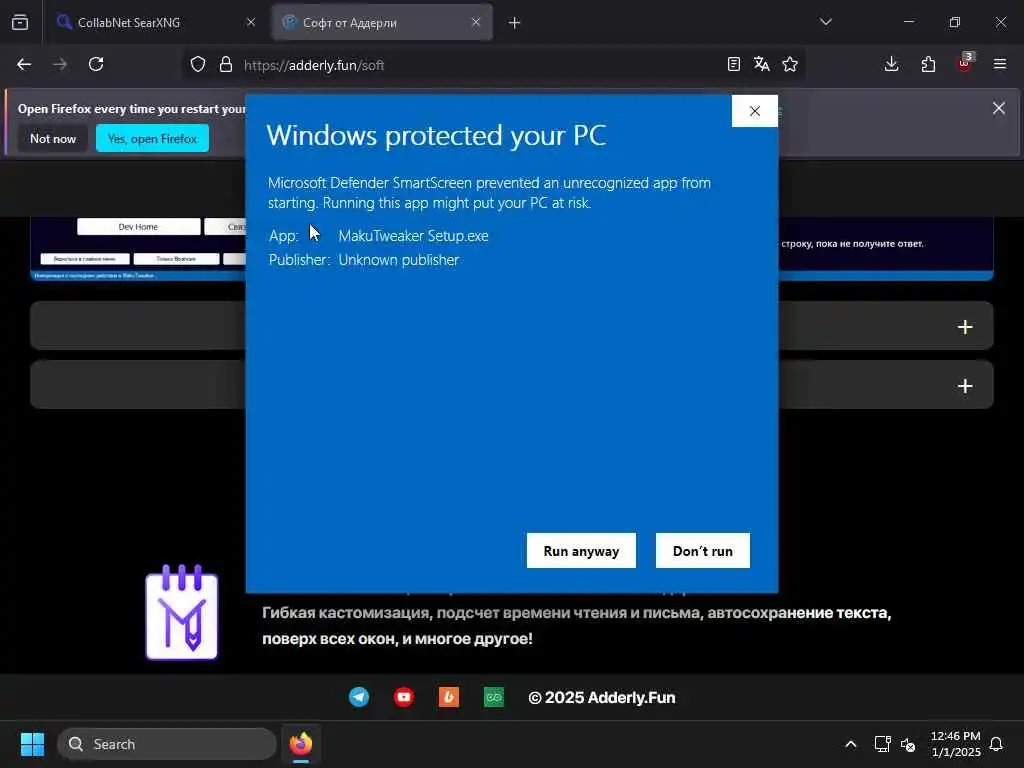Click Run anyway in SmartScreen dialog
The height and width of the screenshot is (768, 1024).
[581, 551]
